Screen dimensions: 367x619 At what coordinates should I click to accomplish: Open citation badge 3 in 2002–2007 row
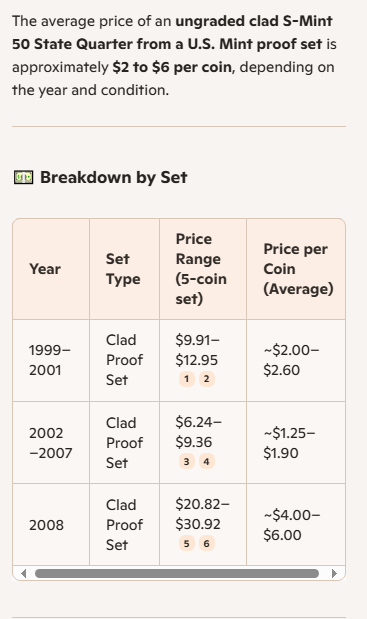pos(187,461)
